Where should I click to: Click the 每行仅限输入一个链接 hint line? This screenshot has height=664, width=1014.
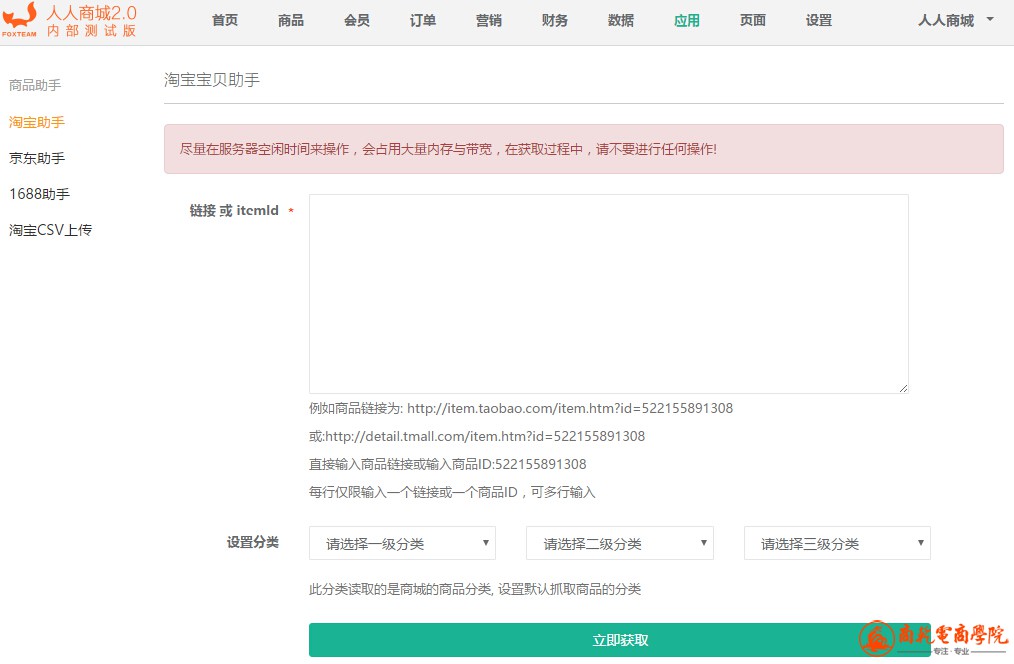452,492
